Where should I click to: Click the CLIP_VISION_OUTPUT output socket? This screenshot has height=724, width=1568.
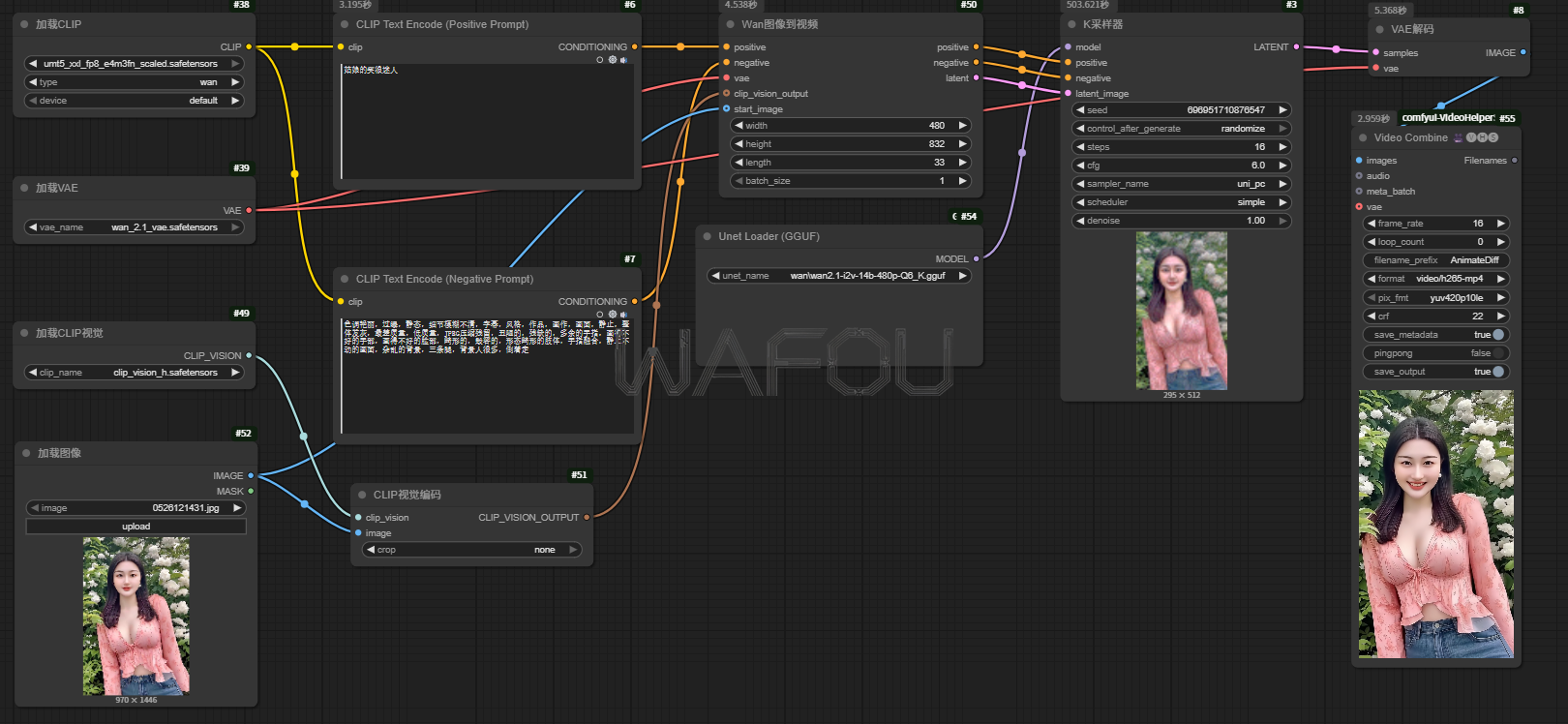tap(587, 517)
